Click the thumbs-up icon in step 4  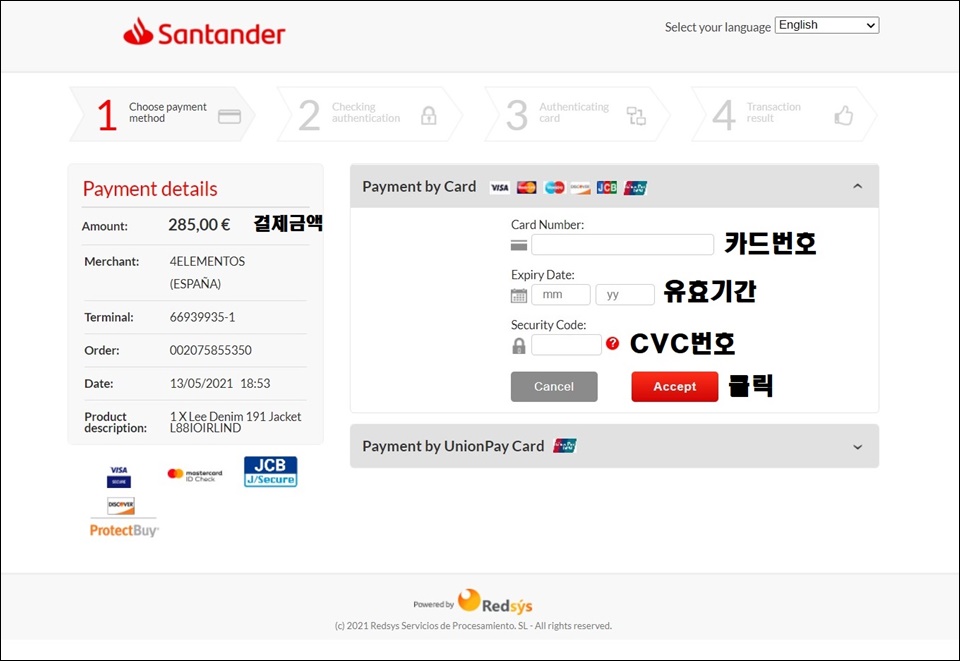844,115
